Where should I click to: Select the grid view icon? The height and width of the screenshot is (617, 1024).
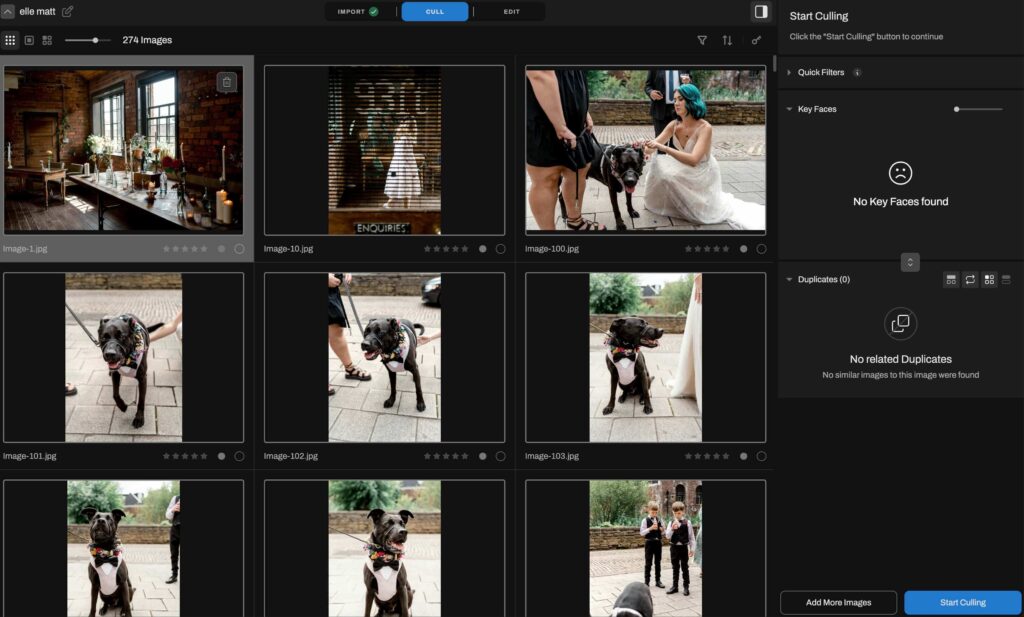click(10, 40)
